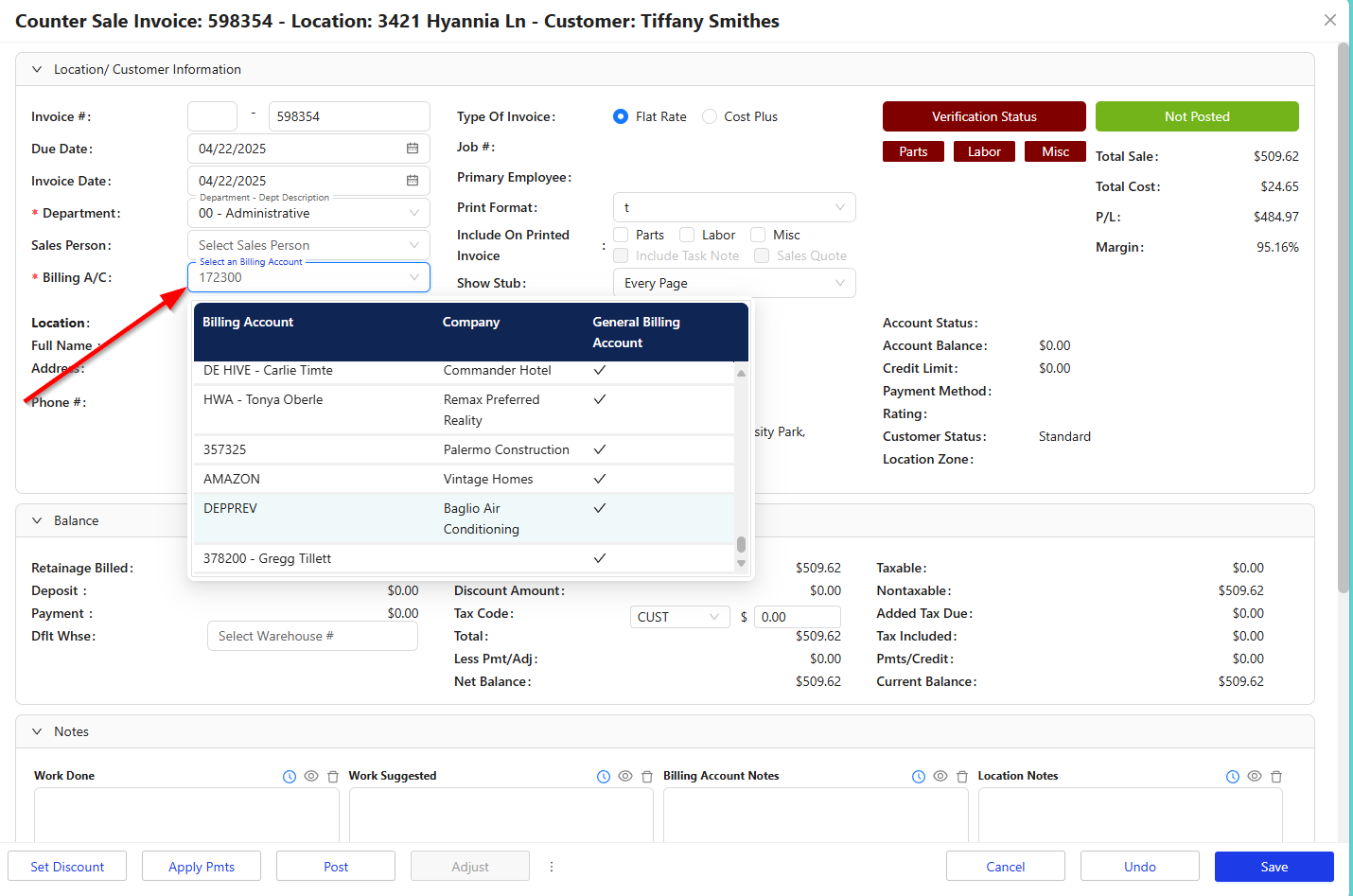Viewport: 1353px width, 896px height.
Task: Enable the Labor include-on-invoice checkbox
Action: (687, 235)
